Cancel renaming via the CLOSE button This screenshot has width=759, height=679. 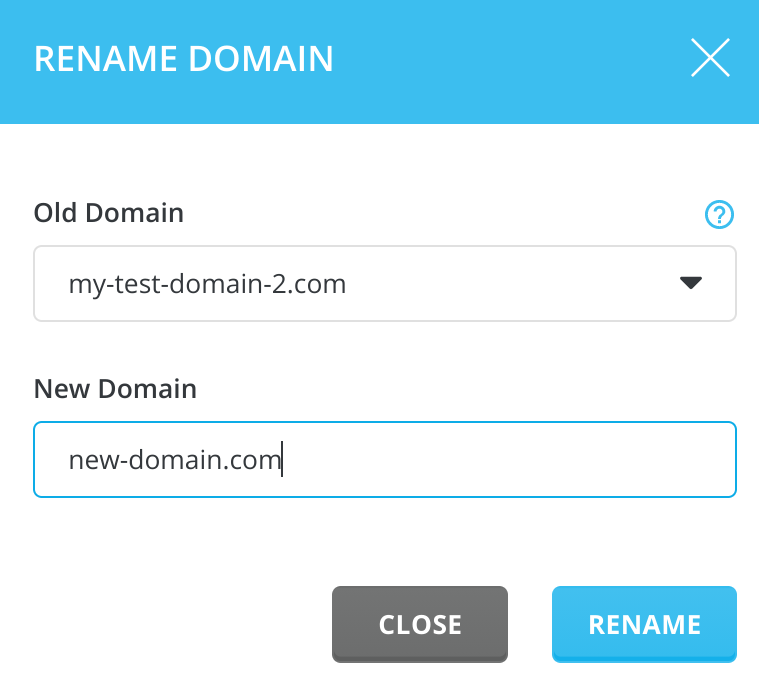(420, 624)
